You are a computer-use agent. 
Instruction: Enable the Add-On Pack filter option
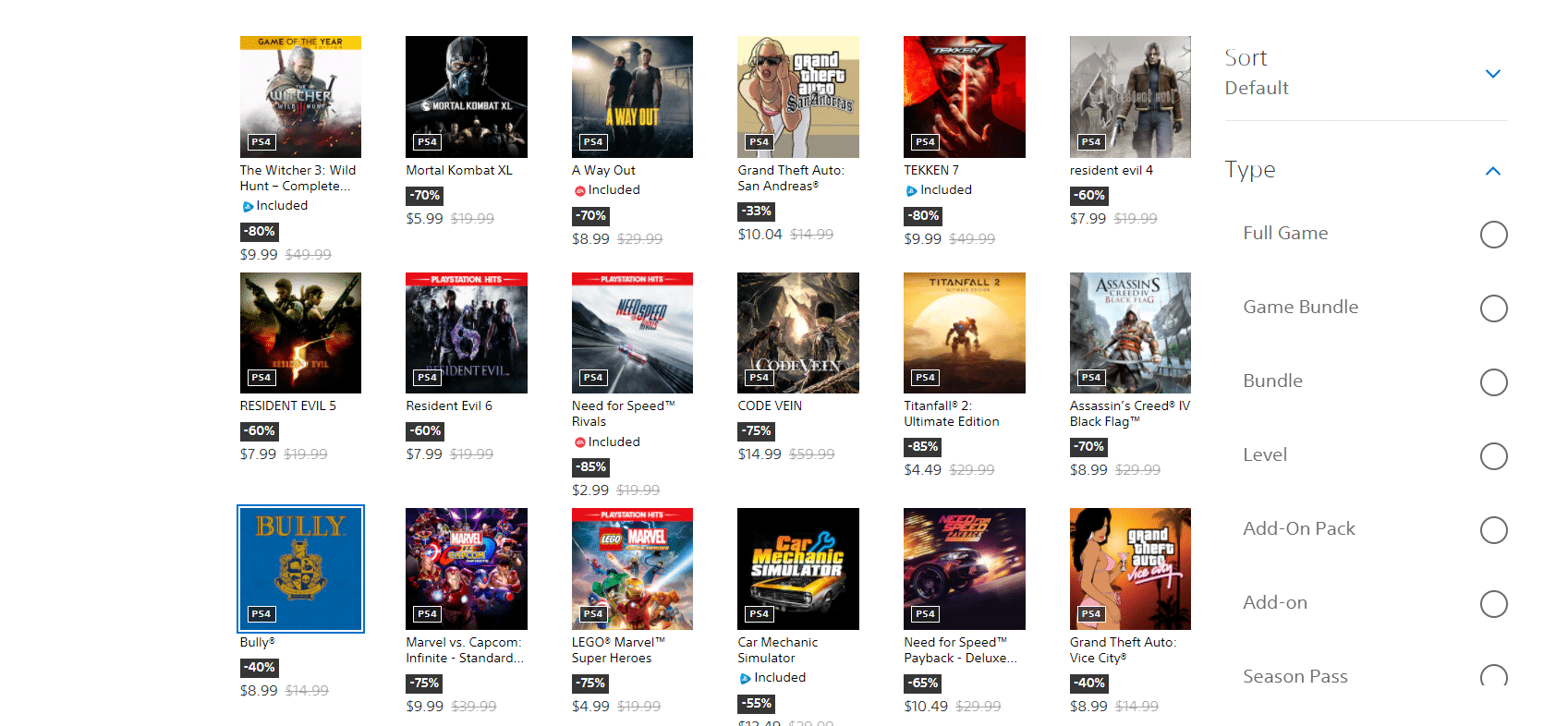pyautogui.click(x=1493, y=530)
